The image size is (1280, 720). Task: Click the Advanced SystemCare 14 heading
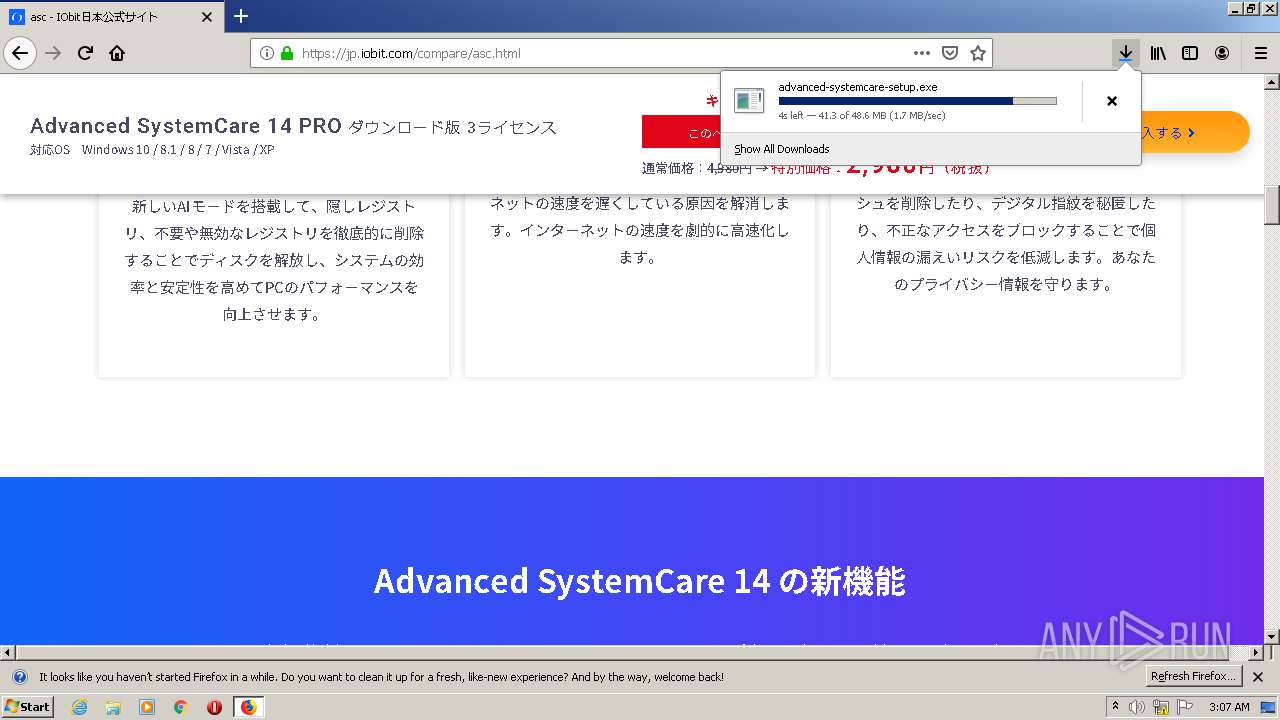pyautogui.click(x=640, y=582)
